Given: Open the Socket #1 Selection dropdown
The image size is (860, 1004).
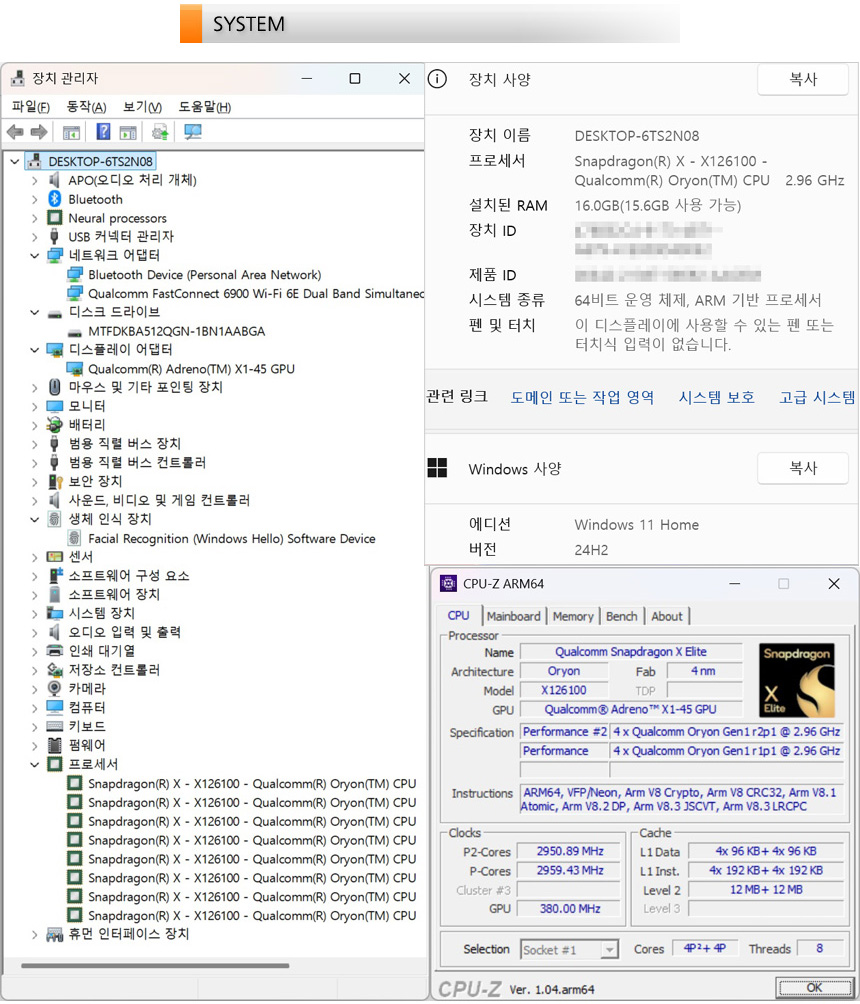Looking at the screenshot, I should tap(569, 949).
